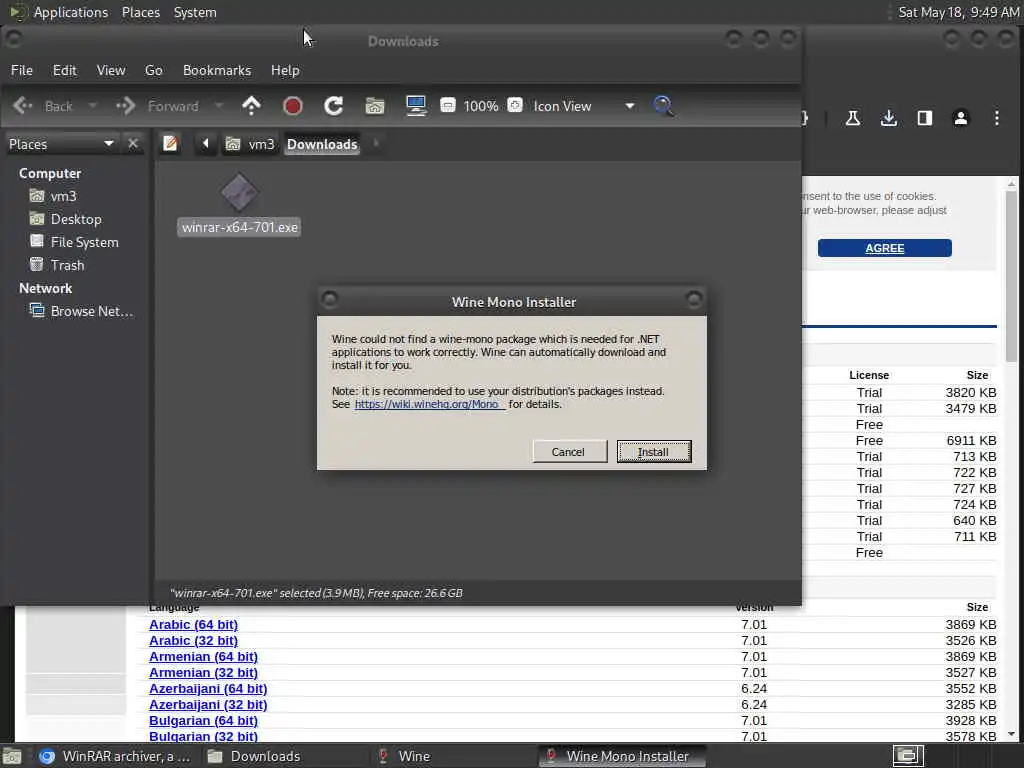Screen dimensions: 1024x768
Task: Close the Places sidebar with X
Action: click(133, 143)
